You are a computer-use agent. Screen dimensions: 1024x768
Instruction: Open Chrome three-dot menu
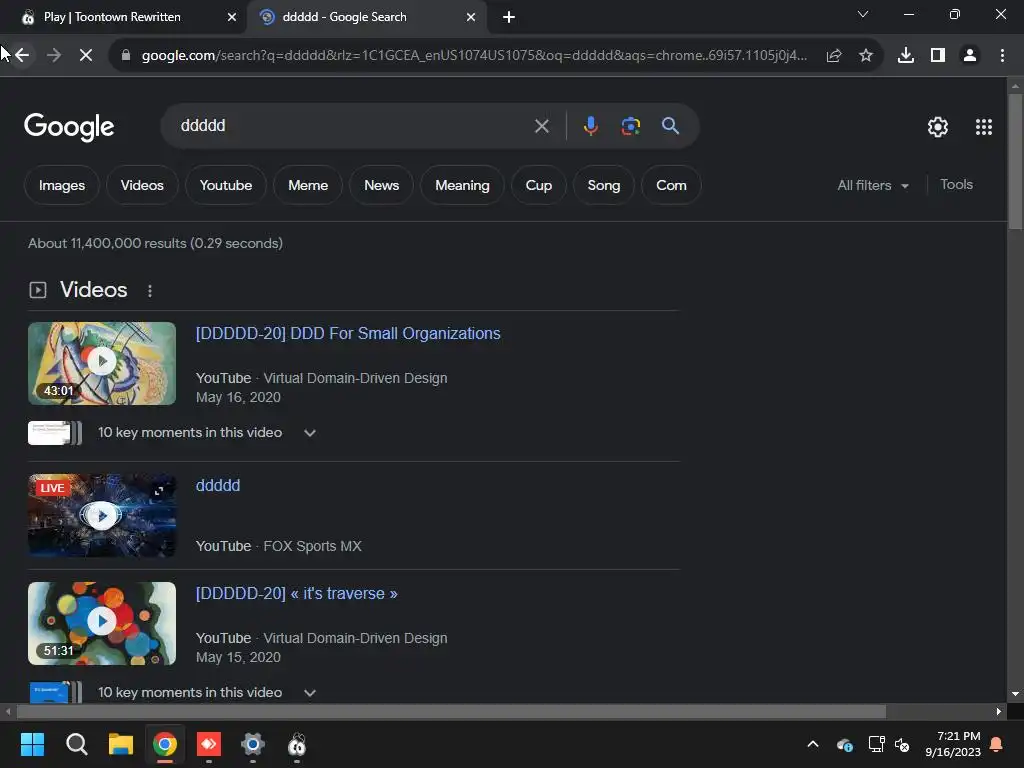pyautogui.click(x=1002, y=56)
